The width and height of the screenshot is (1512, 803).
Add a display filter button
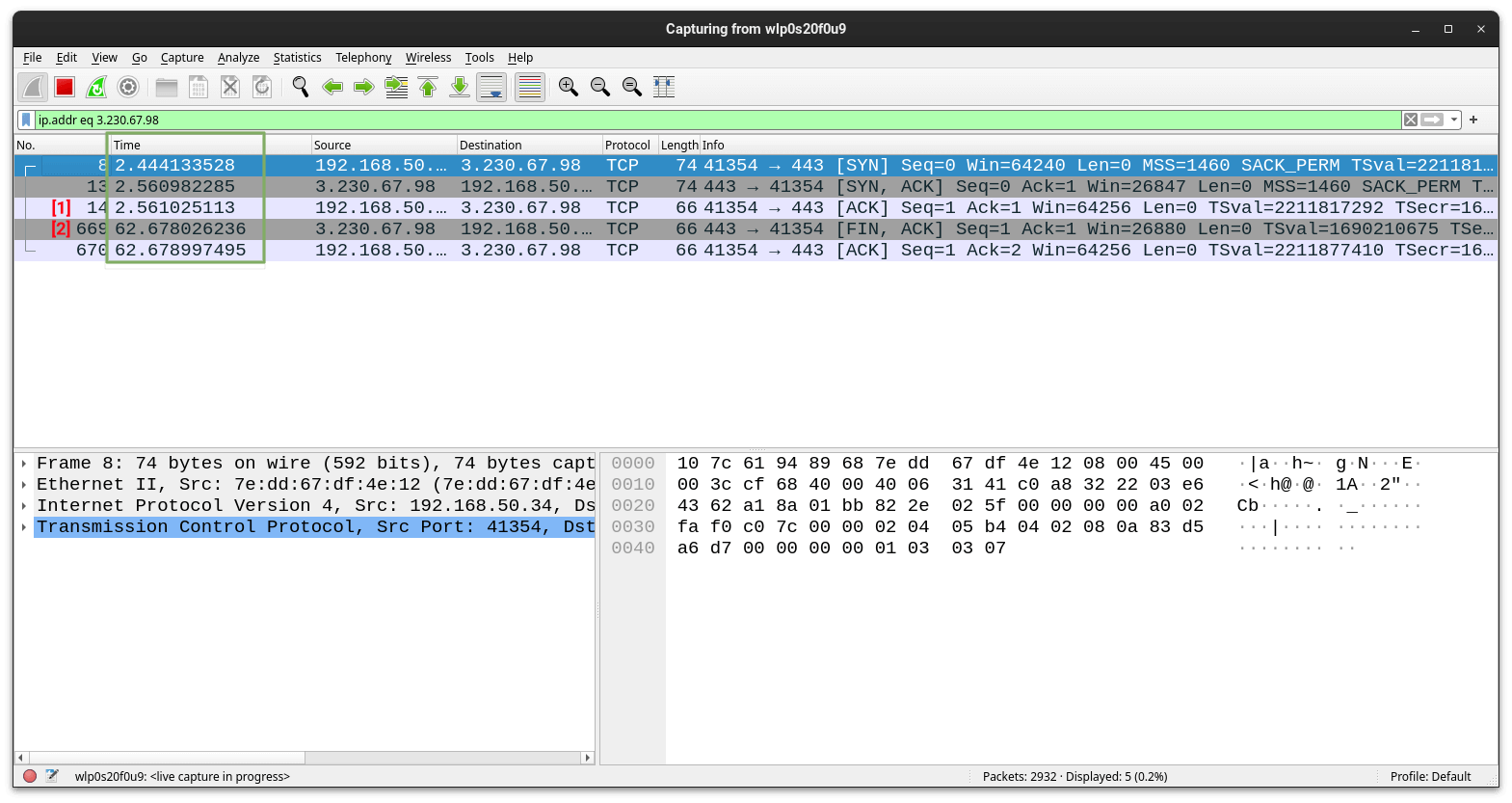click(x=1473, y=120)
